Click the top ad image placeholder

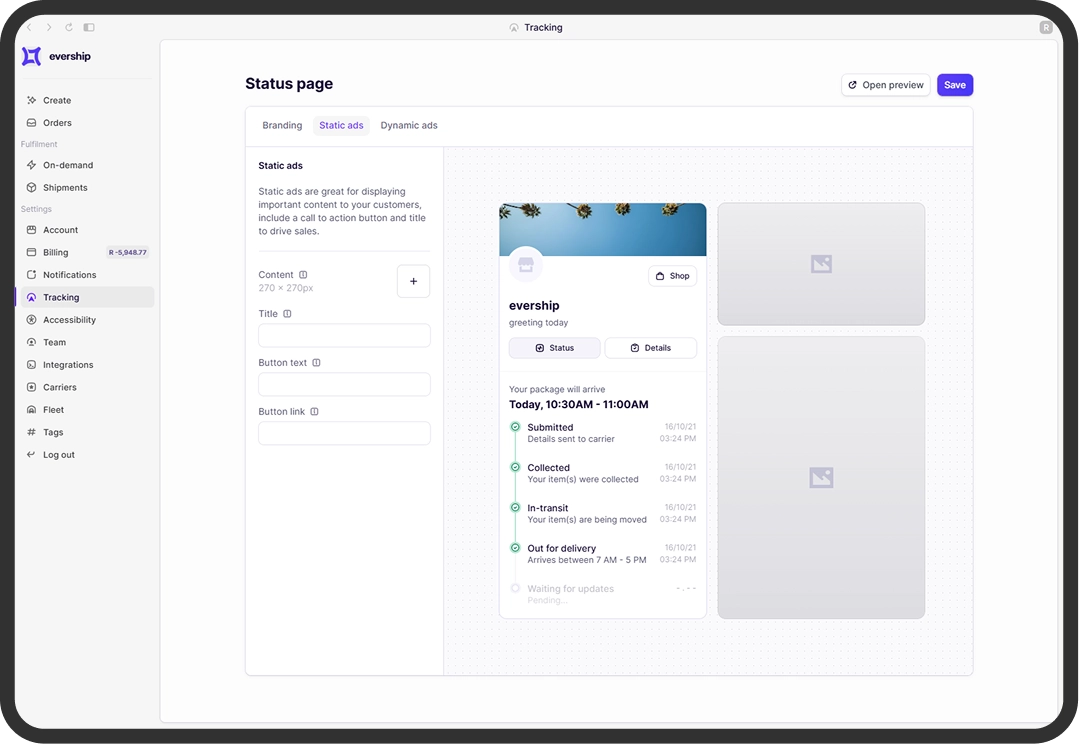click(821, 264)
